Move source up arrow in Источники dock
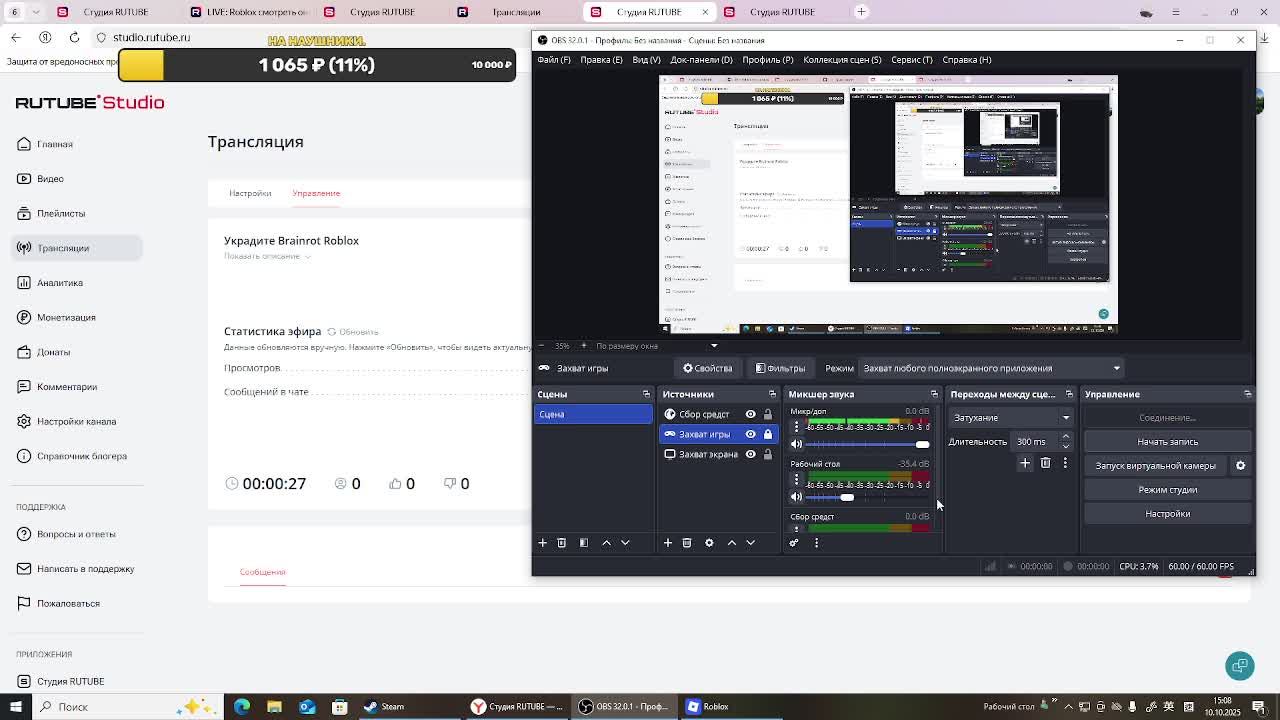 pos(731,543)
